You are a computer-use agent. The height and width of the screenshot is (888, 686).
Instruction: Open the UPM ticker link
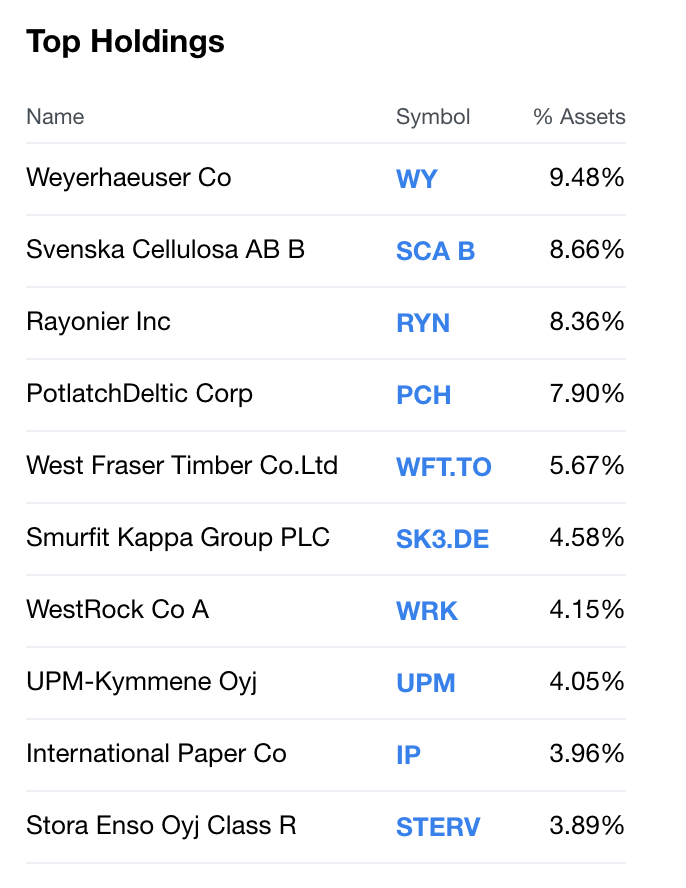[425, 682]
